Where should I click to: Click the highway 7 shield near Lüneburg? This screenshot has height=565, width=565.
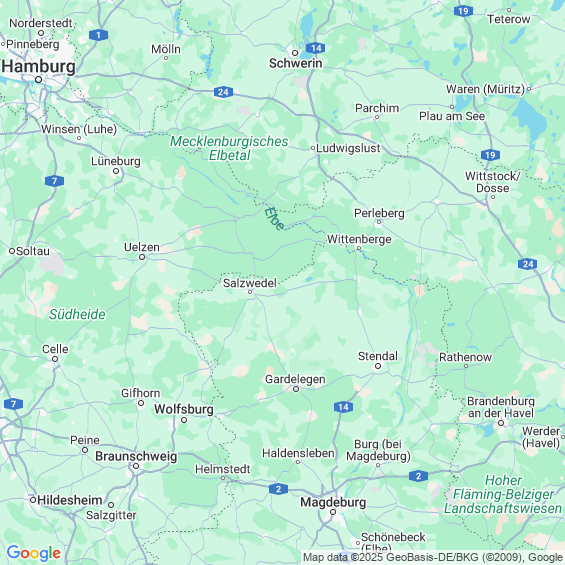pyautogui.click(x=54, y=181)
